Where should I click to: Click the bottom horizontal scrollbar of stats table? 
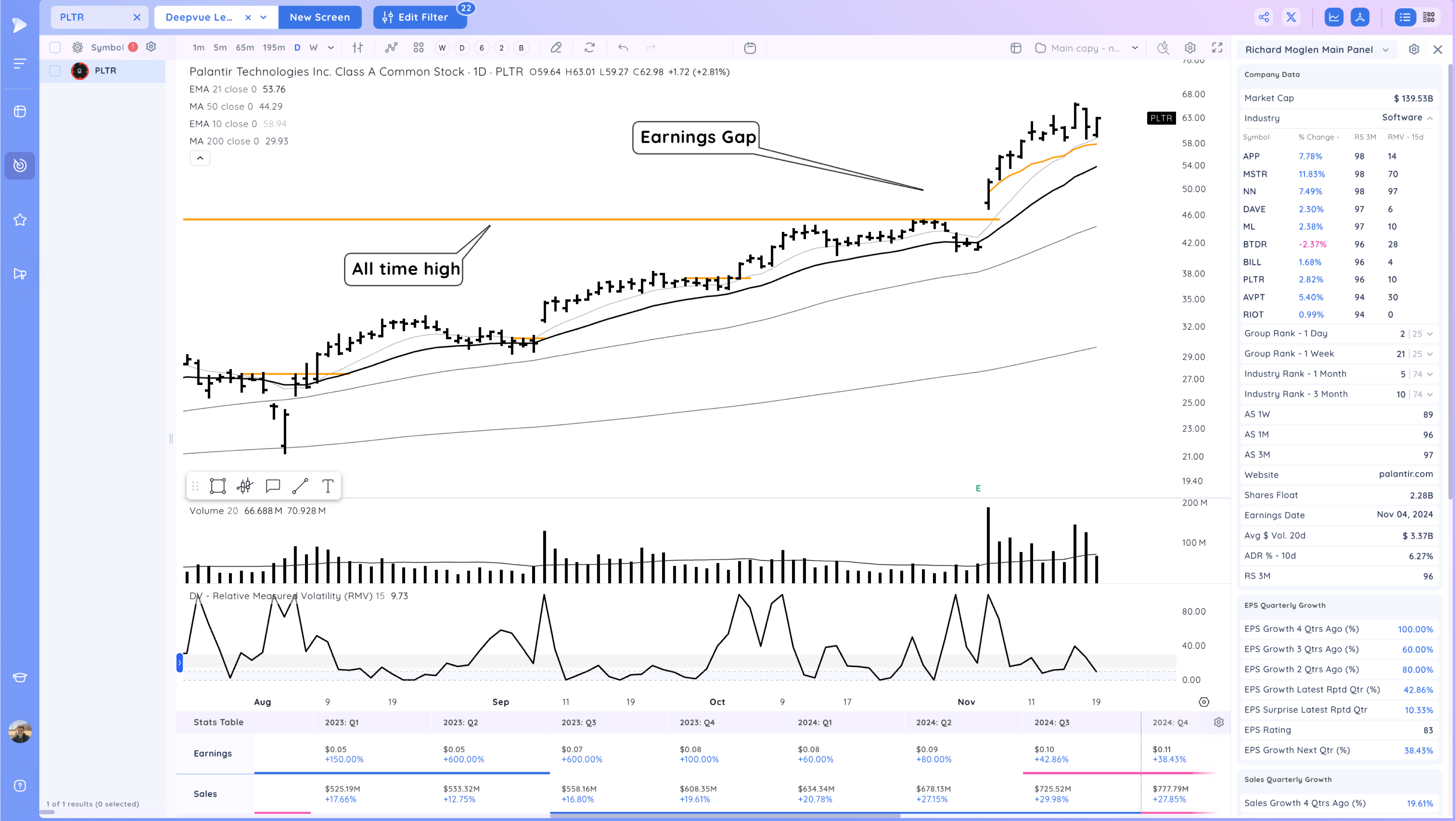tap(725, 815)
